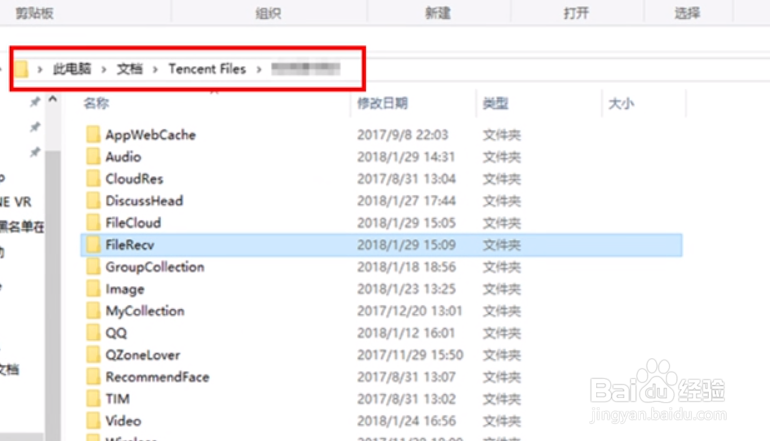Click the GroupCollection folder name
The width and height of the screenshot is (770, 441).
(155, 267)
